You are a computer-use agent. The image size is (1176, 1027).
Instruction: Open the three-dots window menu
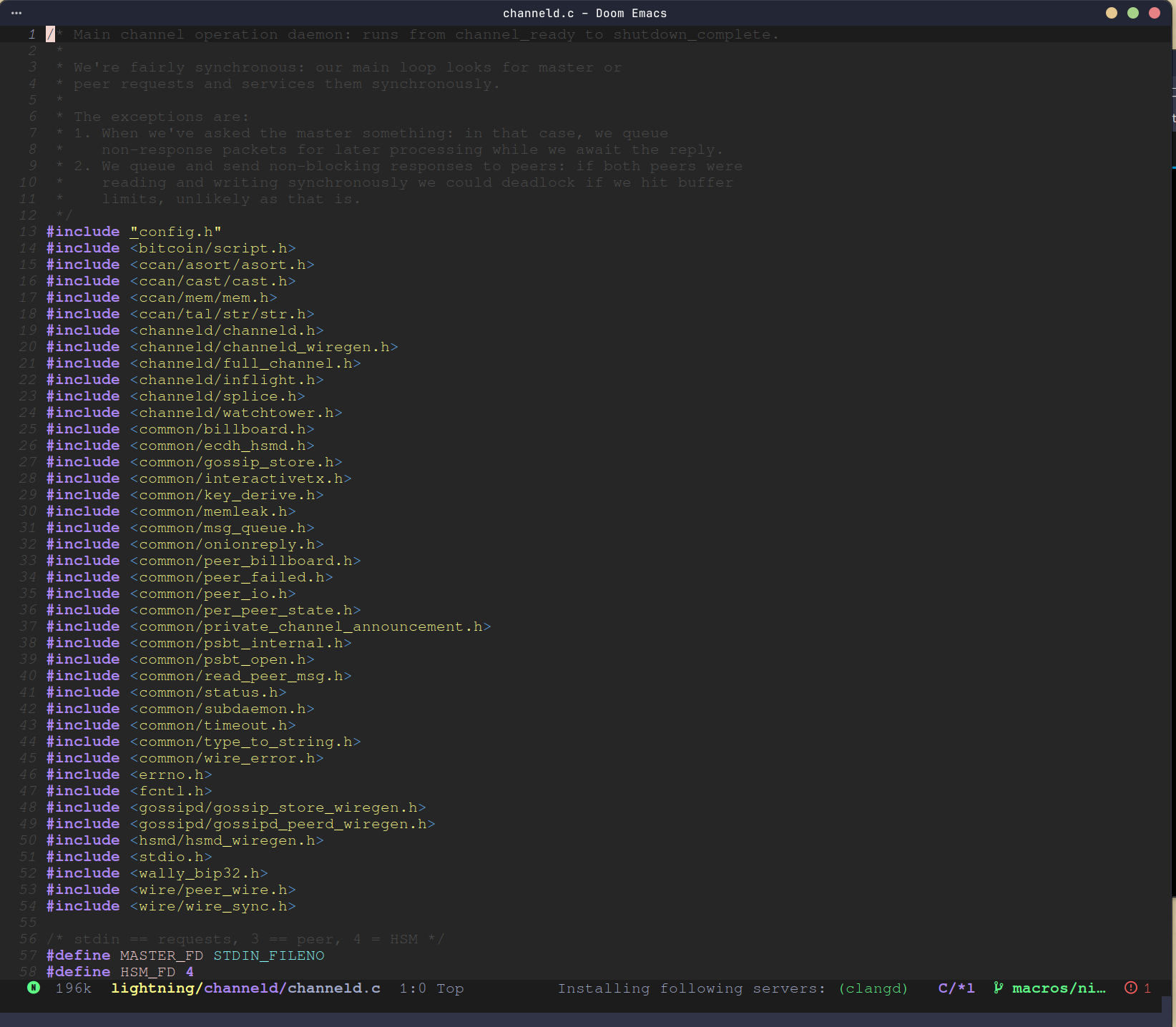(16, 13)
